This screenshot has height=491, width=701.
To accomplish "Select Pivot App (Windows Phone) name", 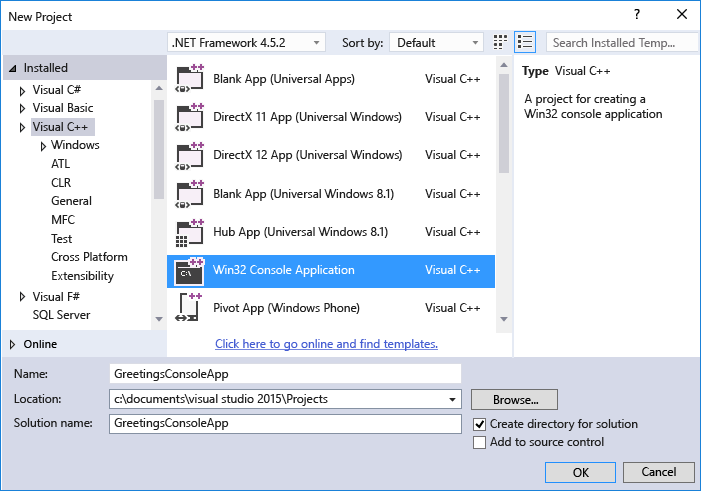I will [x=286, y=308].
